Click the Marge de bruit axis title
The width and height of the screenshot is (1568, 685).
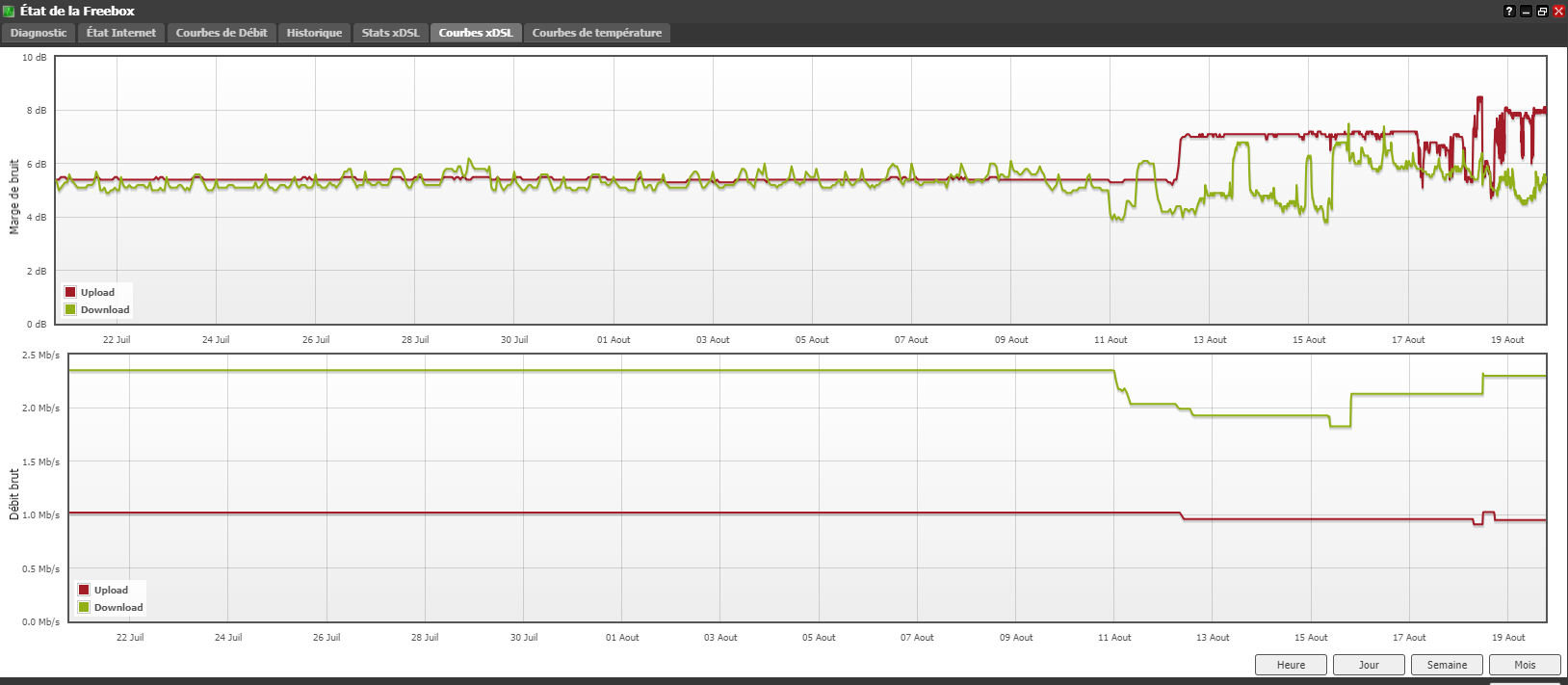coord(14,198)
